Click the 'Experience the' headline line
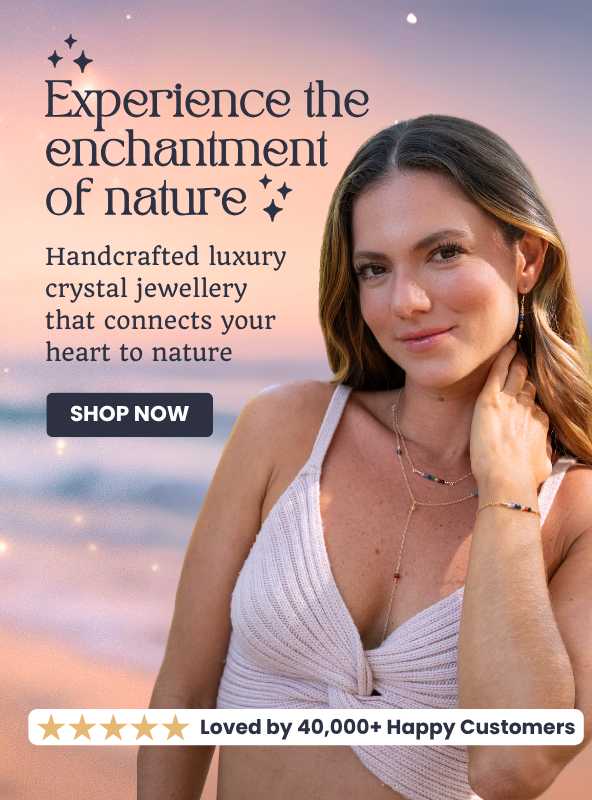 click(x=207, y=102)
